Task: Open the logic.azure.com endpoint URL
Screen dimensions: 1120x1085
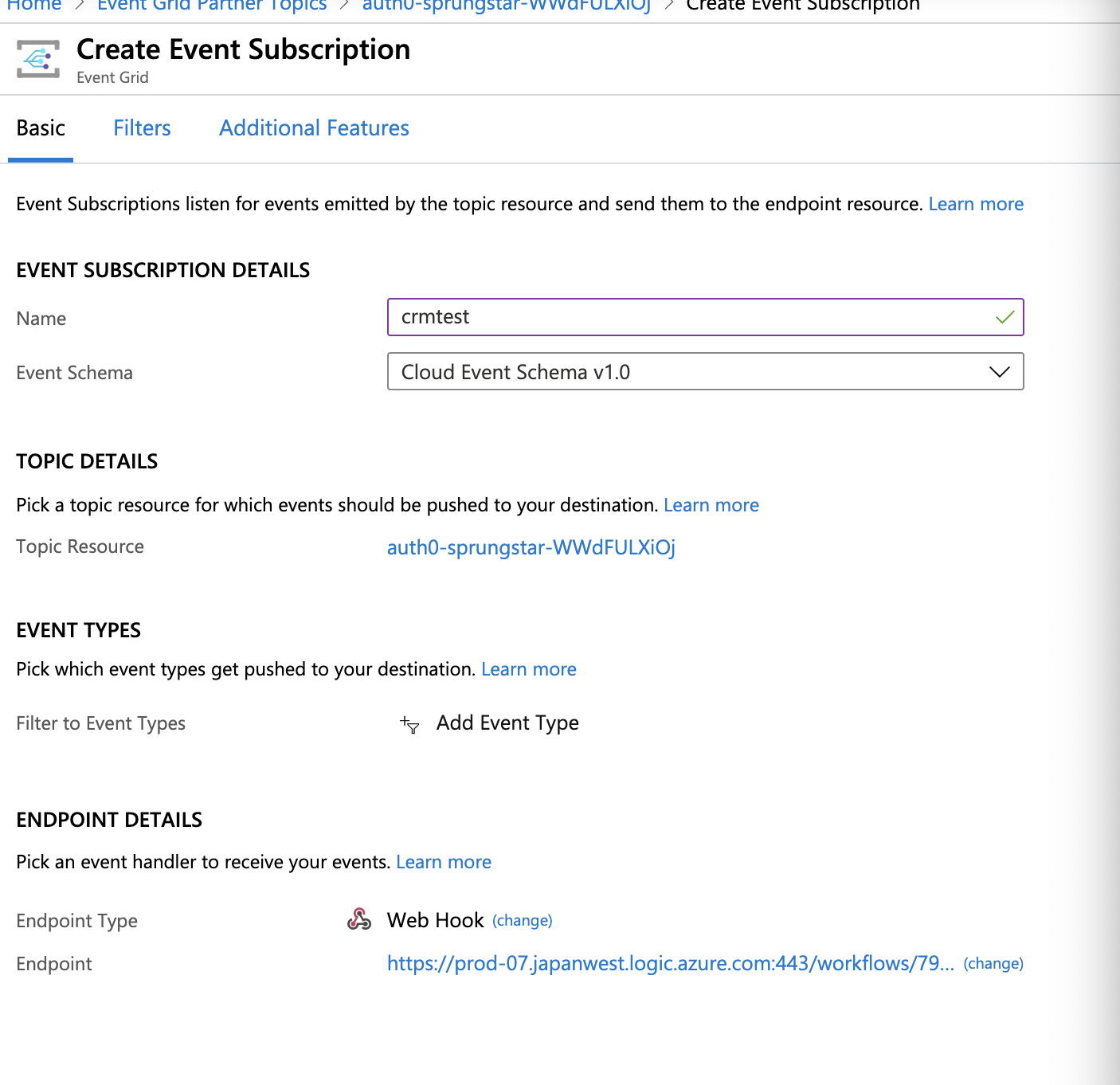Action: click(x=671, y=963)
